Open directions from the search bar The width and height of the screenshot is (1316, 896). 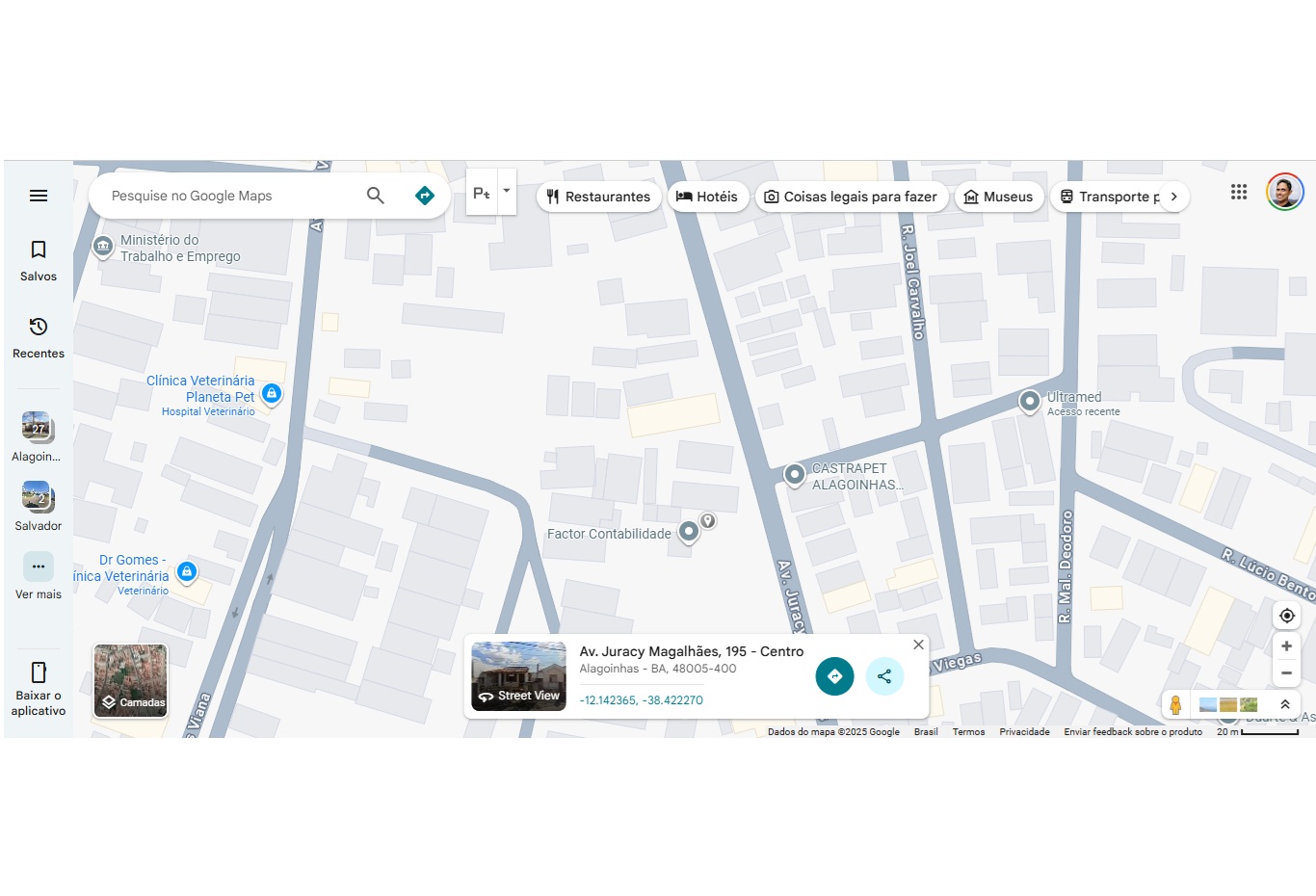tap(424, 196)
